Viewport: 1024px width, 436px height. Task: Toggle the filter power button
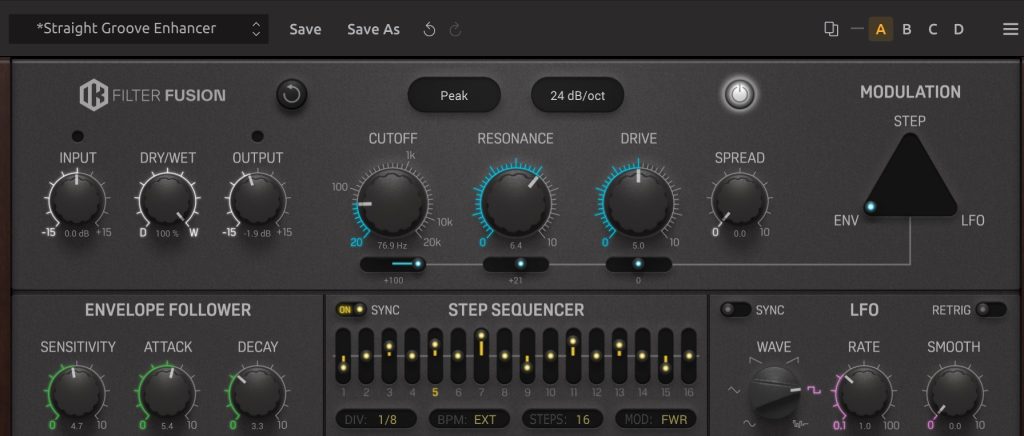pyautogui.click(x=738, y=95)
